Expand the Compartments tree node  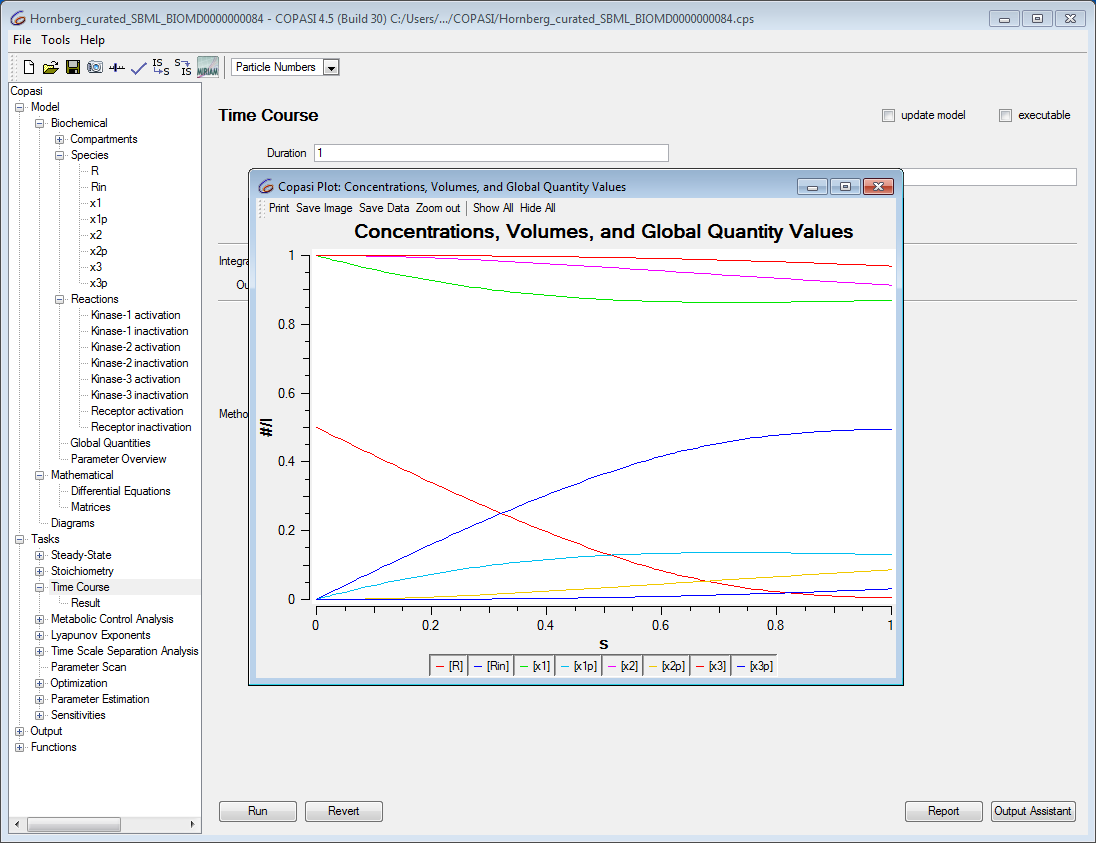59,139
